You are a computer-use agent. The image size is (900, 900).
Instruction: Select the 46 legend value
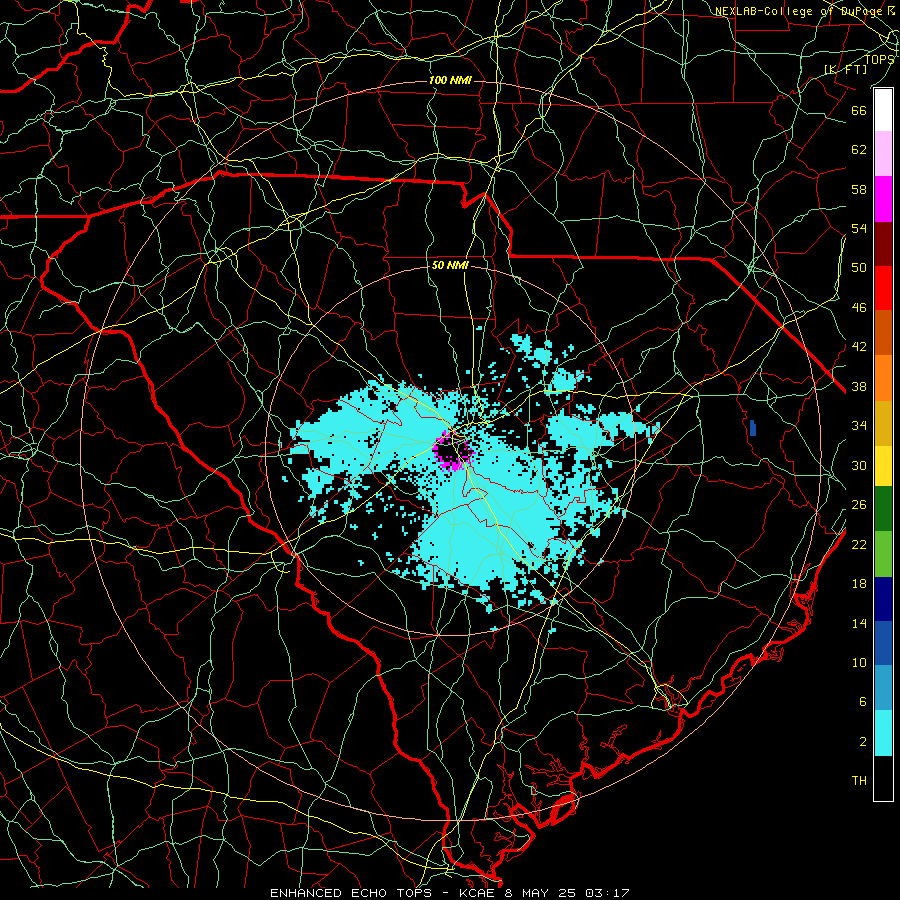click(859, 308)
